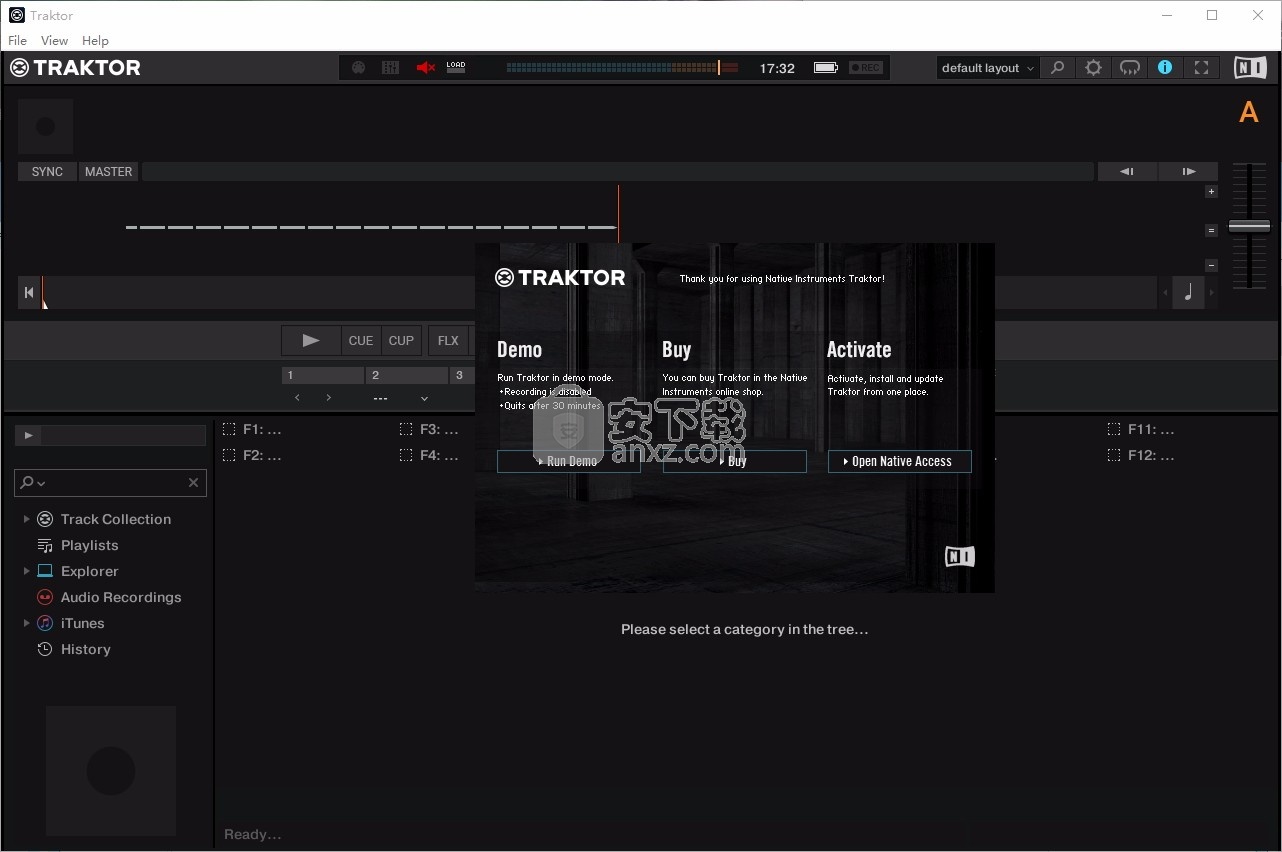Select hotcue slot 1
This screenshot has height=852, width=1282.
pos(323,376)
